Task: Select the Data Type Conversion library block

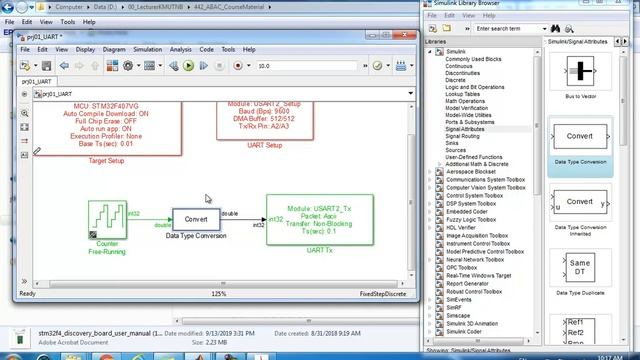Action: click(x=580, y=137)
